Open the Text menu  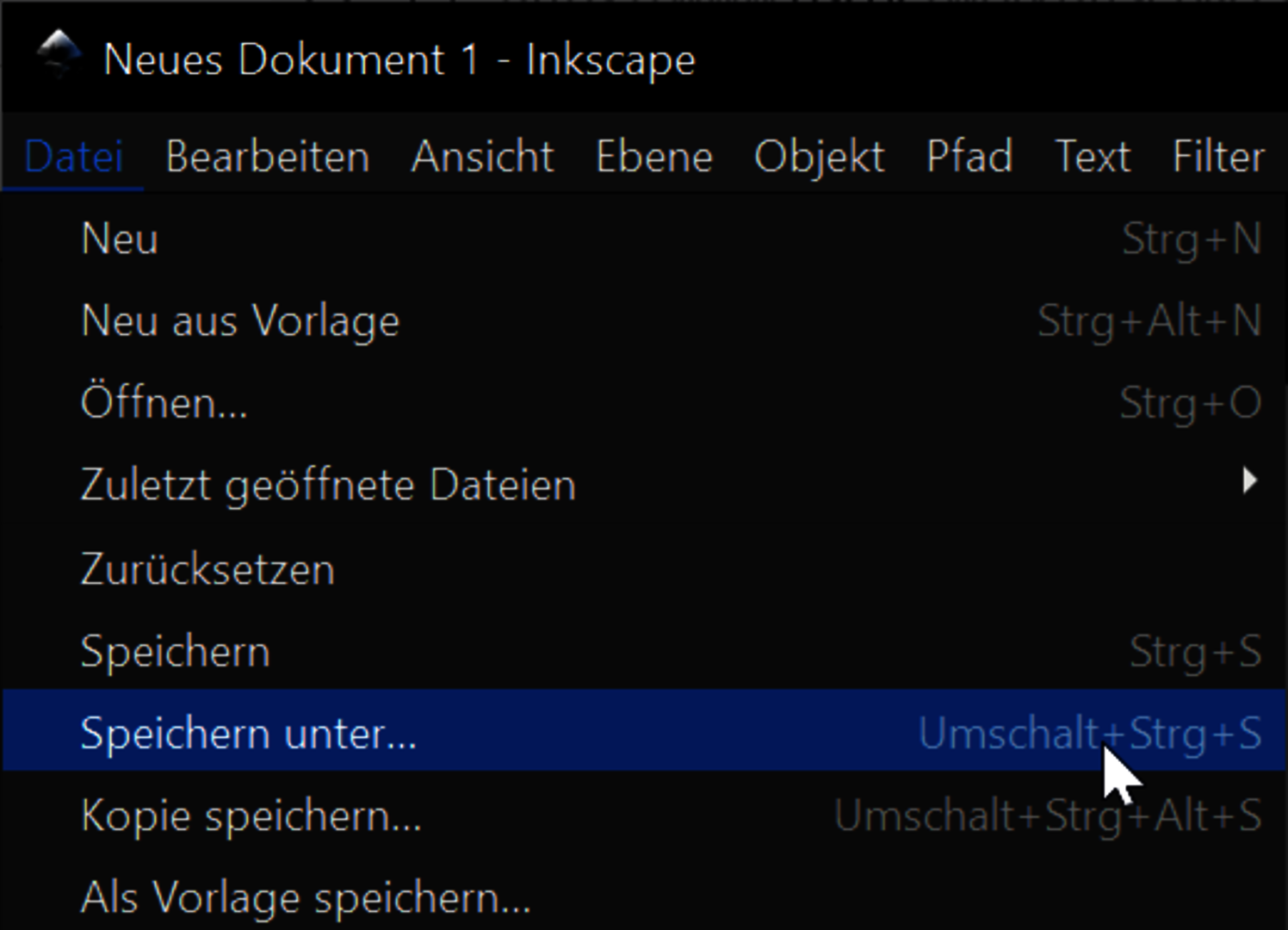pyautogui.click(x=1092, y=157)
